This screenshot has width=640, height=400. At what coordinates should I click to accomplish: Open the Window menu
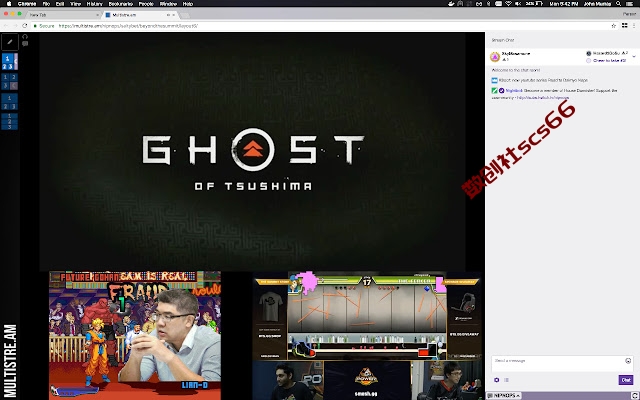[x=168, y=4]
